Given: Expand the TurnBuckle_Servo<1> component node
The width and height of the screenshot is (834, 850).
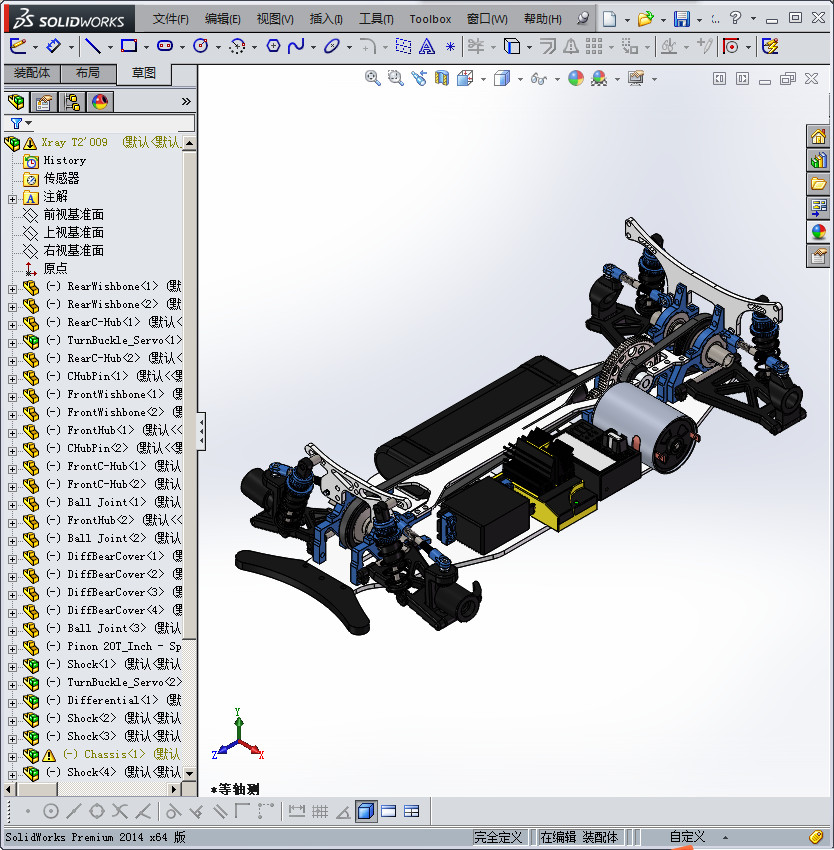Looking at the screenshot, I should [12, 343].
